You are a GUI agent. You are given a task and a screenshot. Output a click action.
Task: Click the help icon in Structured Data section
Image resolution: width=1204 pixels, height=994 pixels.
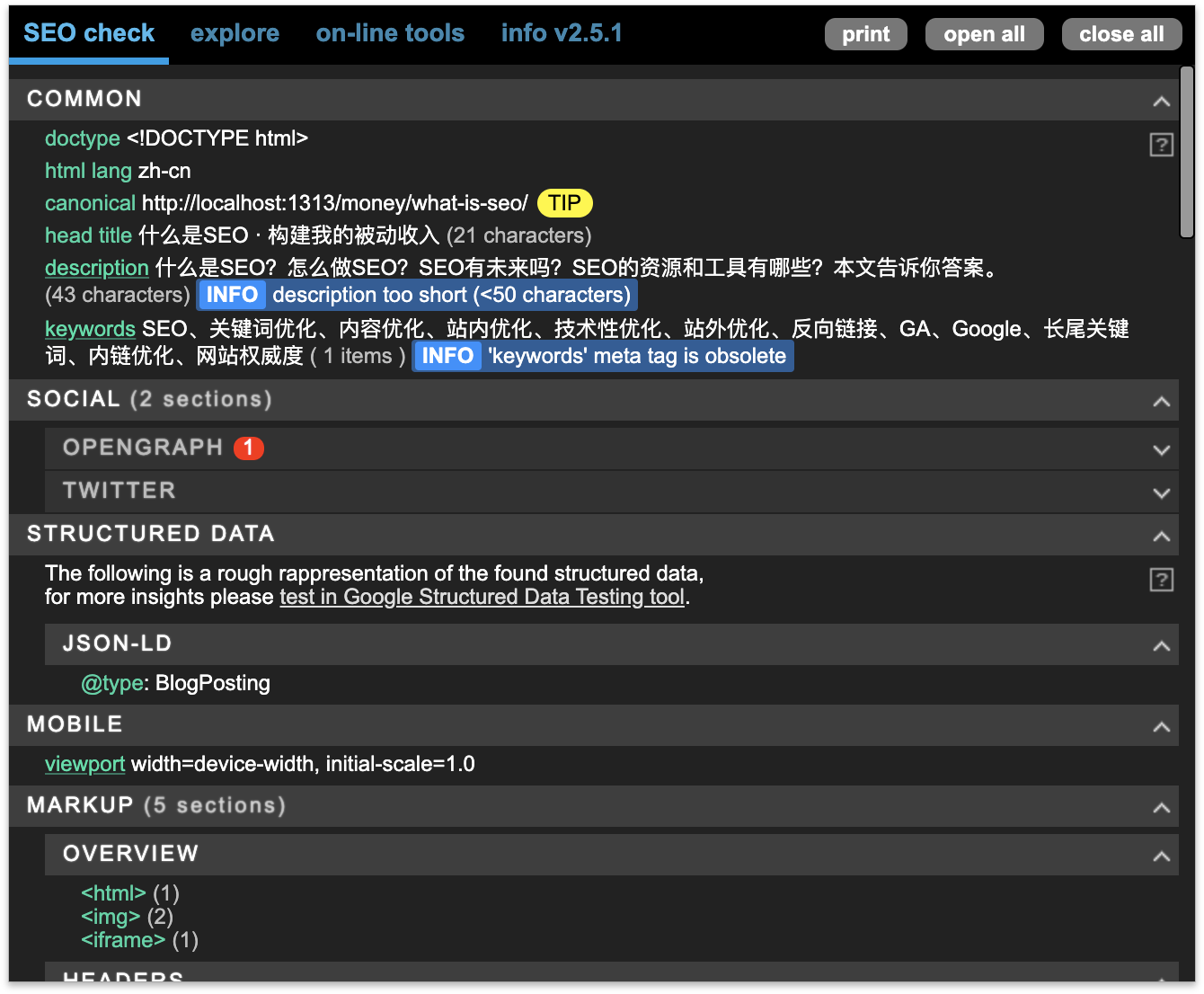(1161, 580)
